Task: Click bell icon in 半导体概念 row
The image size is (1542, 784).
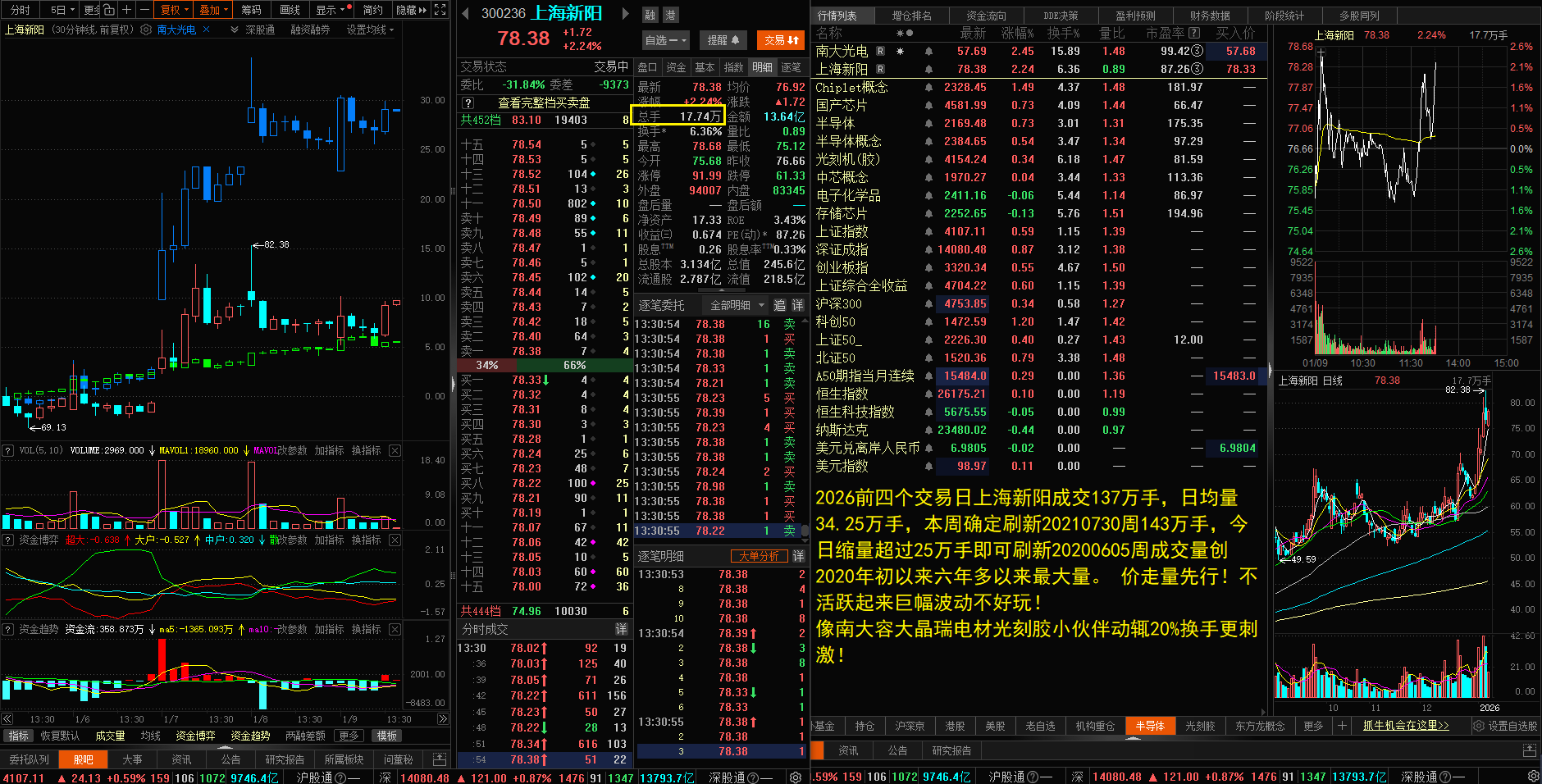Action: click(928, 141)
